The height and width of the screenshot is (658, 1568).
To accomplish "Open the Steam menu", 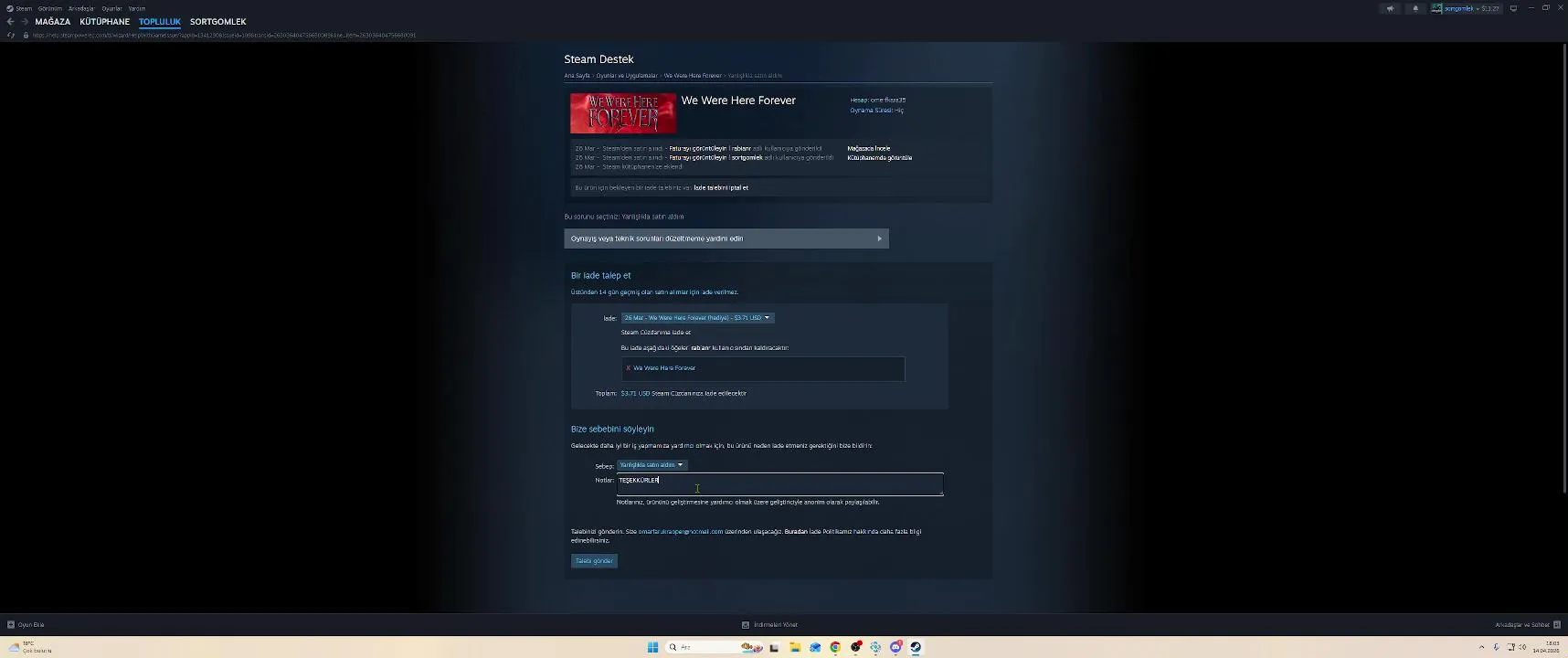I will pyautogui.click(x=24, y=8).
